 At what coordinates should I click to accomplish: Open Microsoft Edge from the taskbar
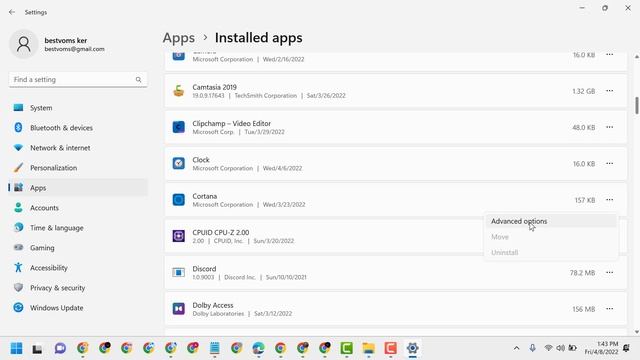pyautogui.click(x=258, y=348)
